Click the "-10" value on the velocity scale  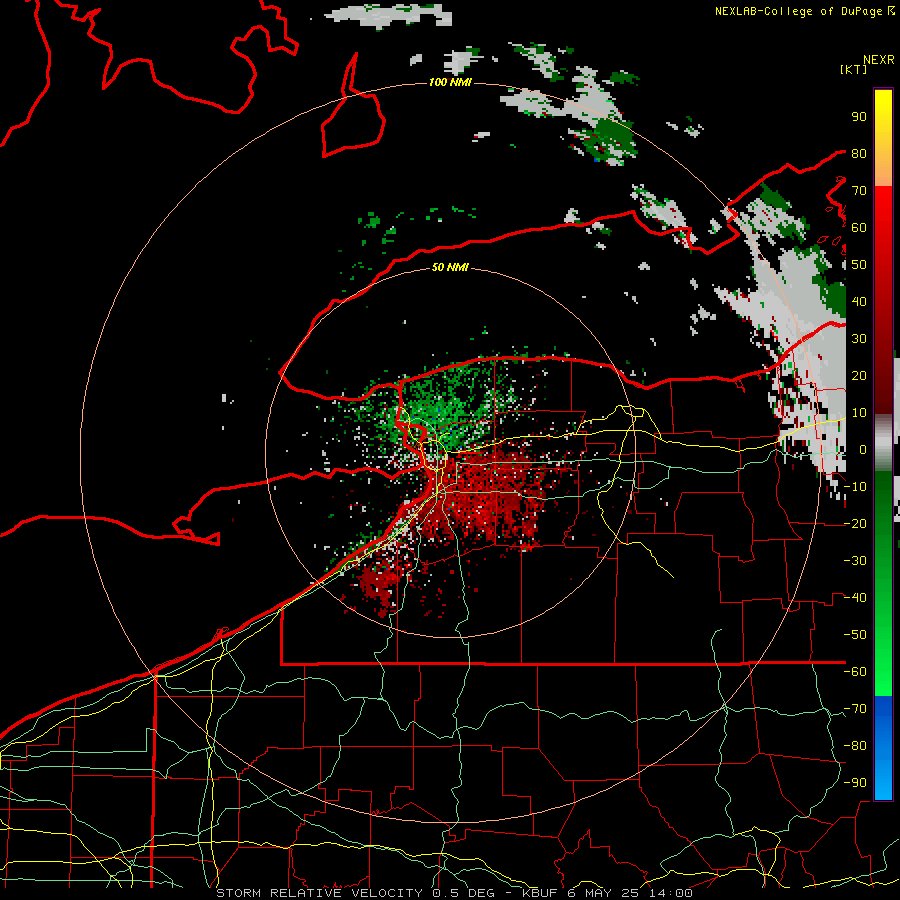coord(855,487)
